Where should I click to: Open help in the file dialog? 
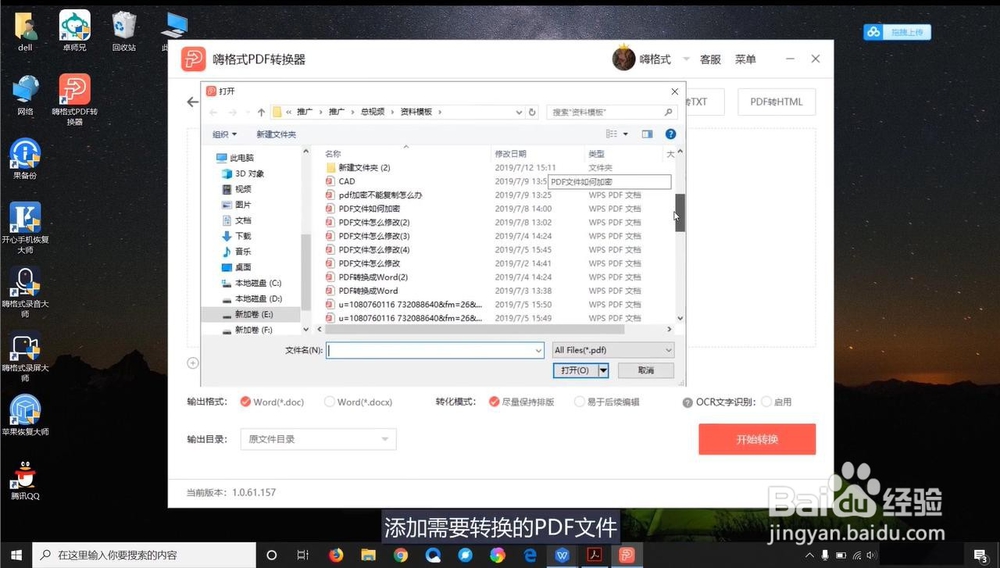click(x=670, y=134)
